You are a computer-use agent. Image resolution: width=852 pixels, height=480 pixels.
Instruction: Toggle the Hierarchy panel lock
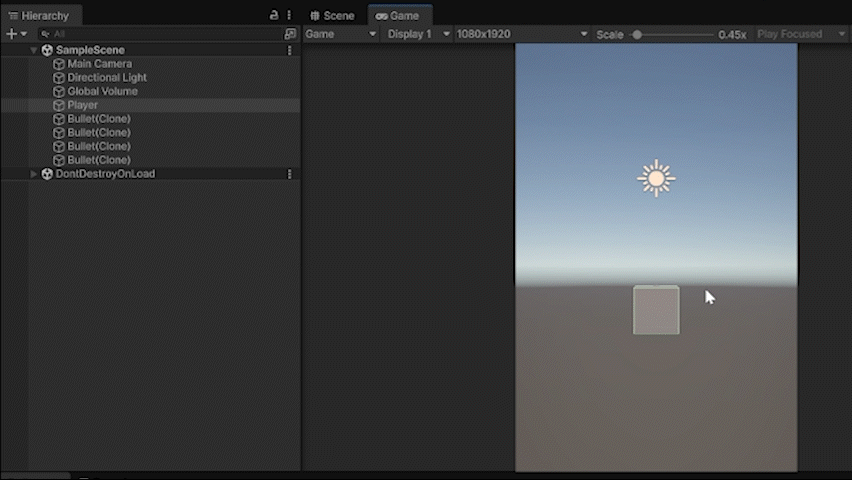click(x=274, y=15)
